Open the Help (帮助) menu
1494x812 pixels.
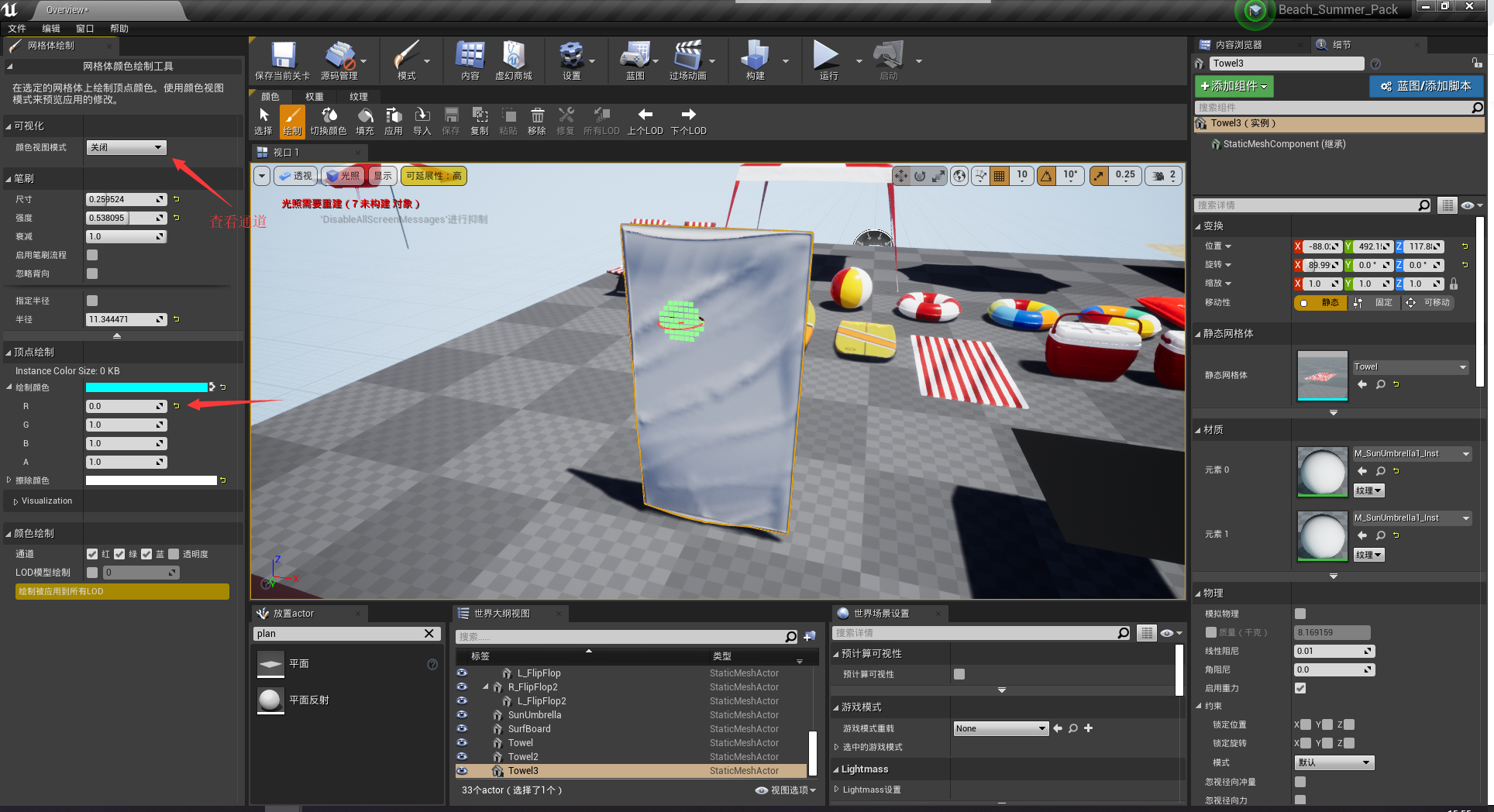tap(119, 29)
